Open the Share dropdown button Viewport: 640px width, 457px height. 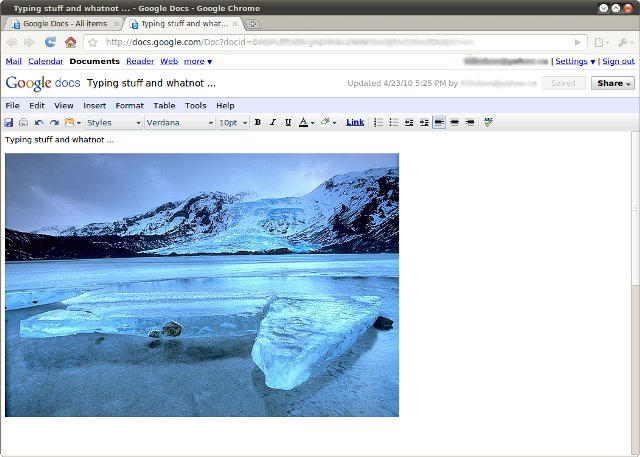(613, 83)
